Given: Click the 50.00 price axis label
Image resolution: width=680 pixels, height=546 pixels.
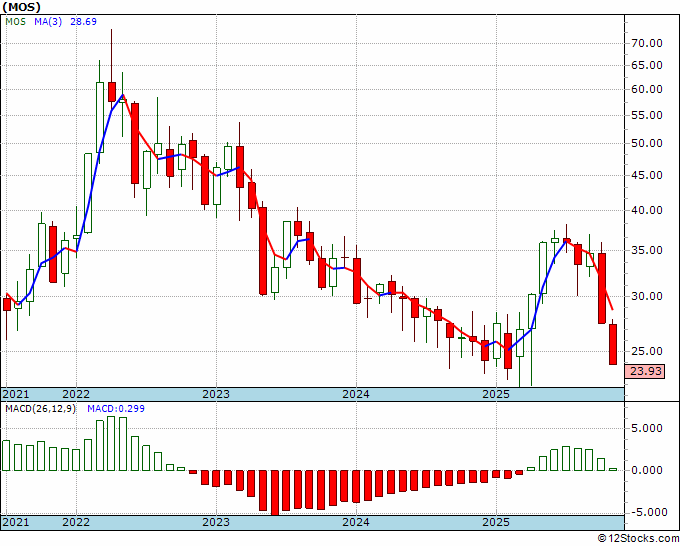Looking at the screenshot, I should pos(647,144).
